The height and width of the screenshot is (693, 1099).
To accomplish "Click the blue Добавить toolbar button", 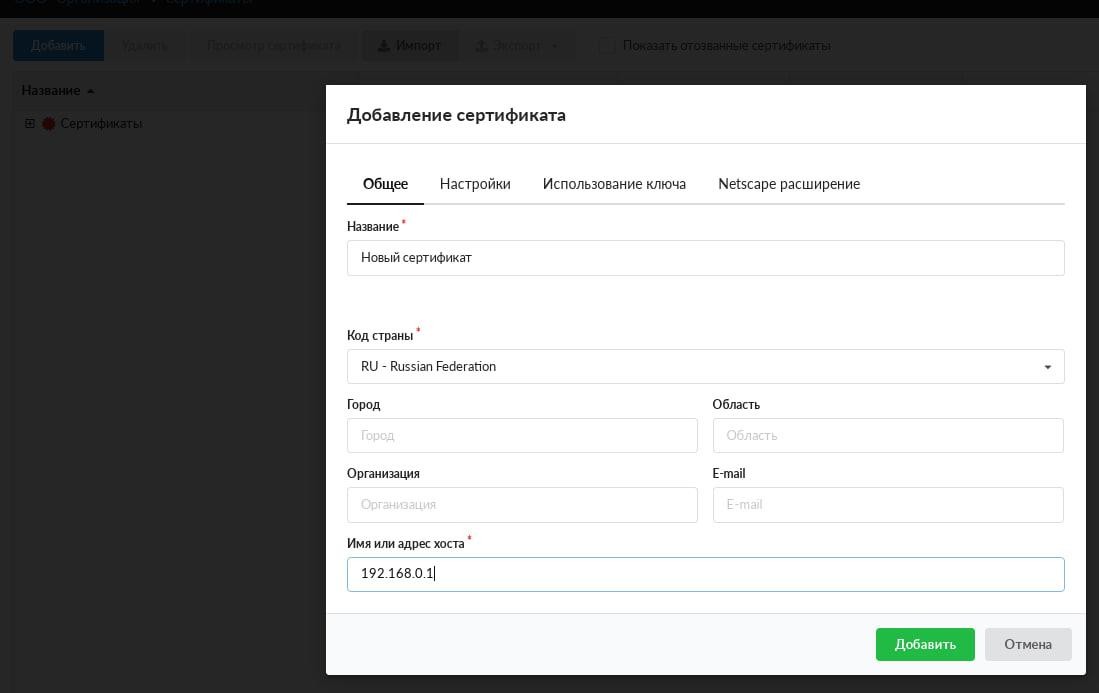I will (x=58, y=46).
